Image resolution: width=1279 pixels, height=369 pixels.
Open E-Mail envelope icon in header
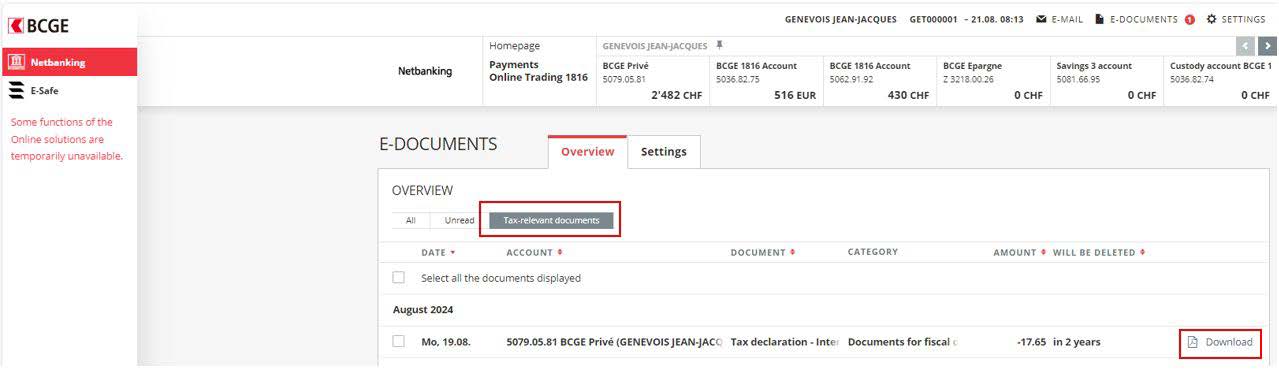(1041, 19)
